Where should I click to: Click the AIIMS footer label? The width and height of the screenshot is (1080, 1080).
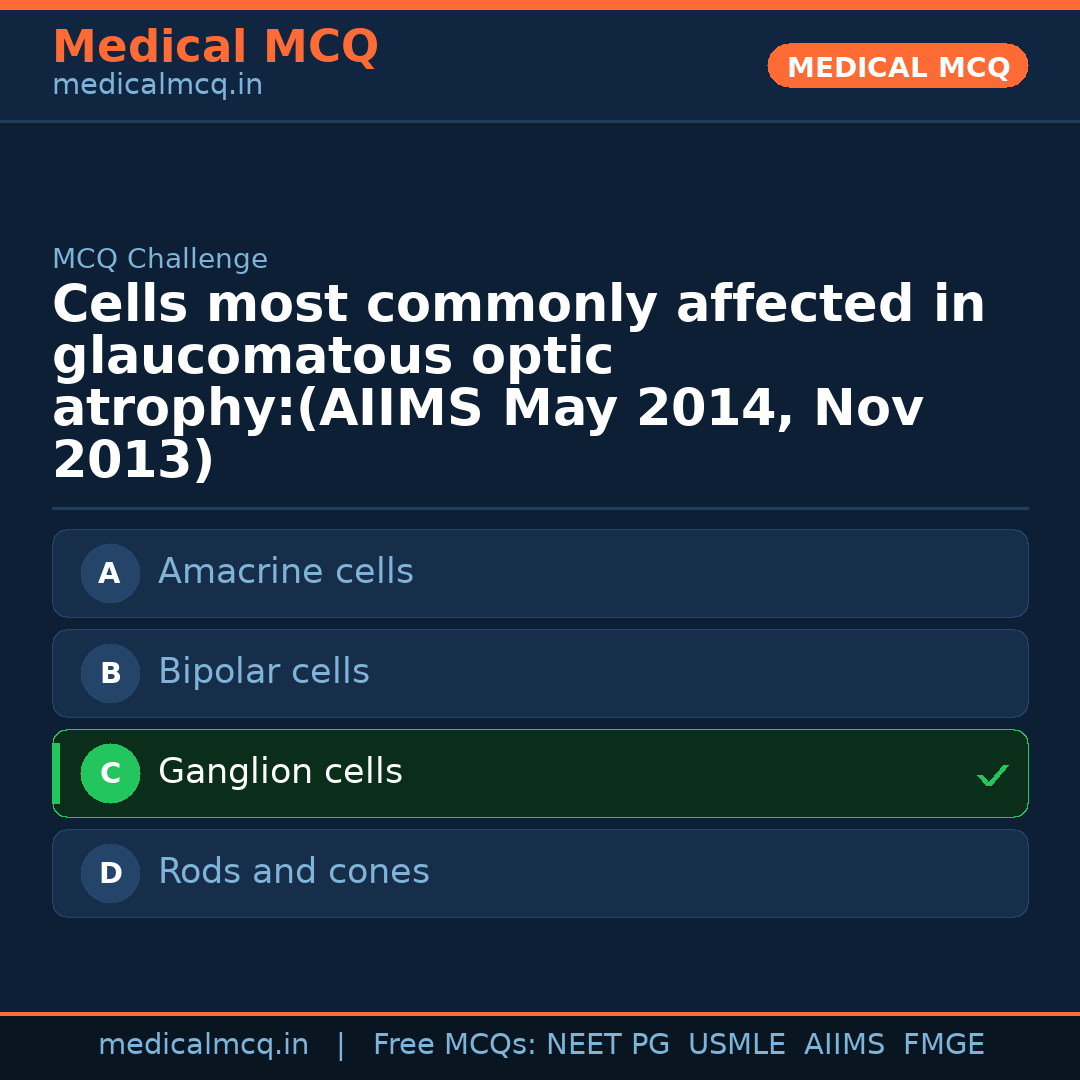point(844,1045)
